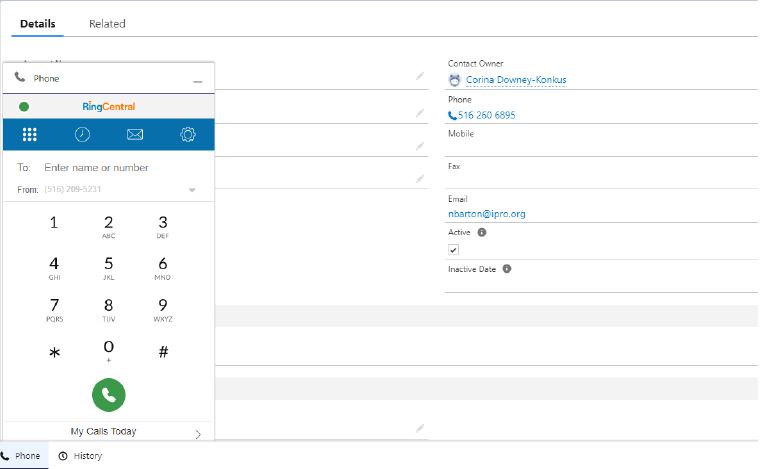Toggle the Active checkbox
Image resolution: width=760 pixels, height=469 pixels.
point(453,250)
